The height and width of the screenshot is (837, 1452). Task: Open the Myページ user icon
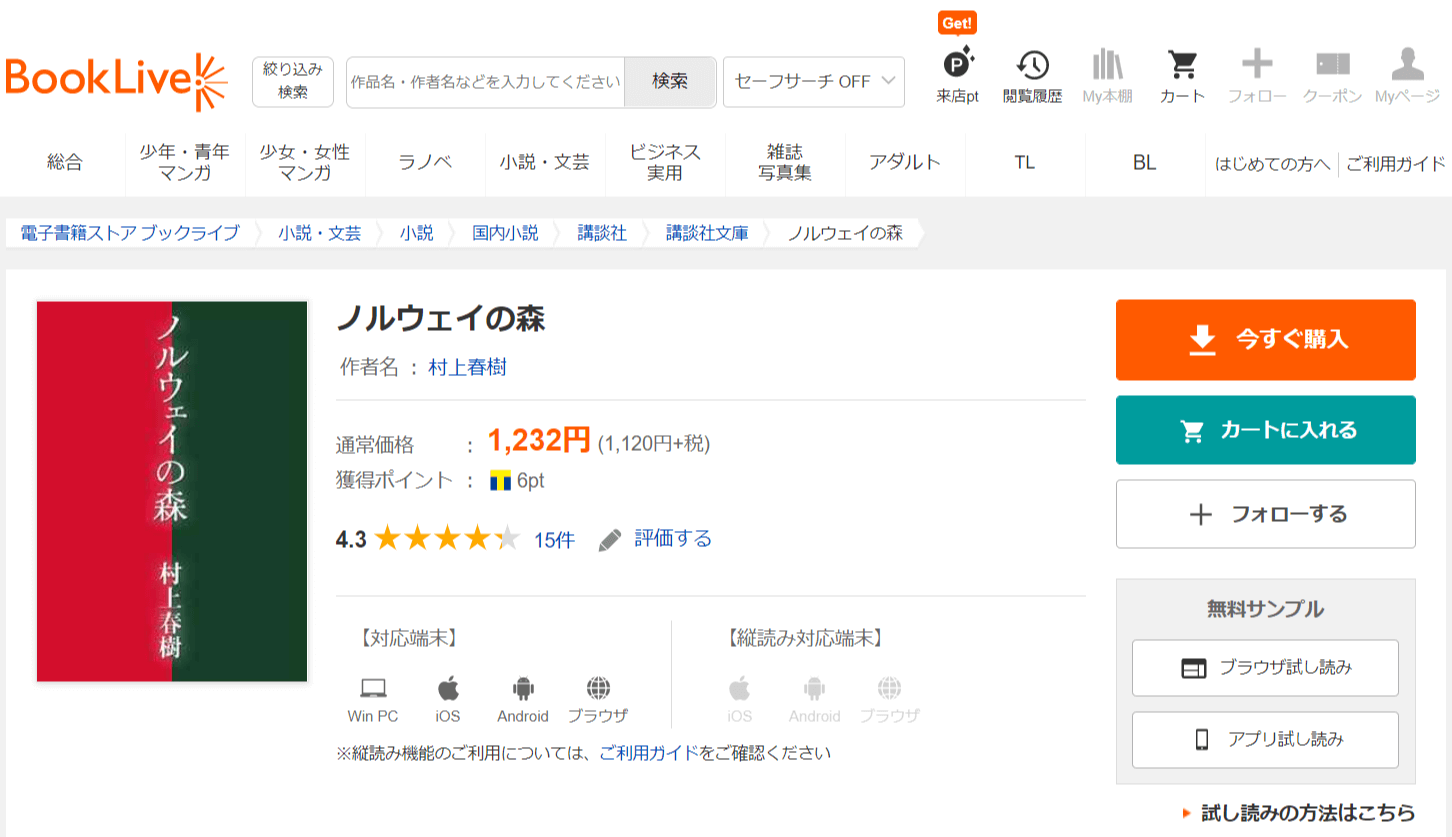coord(1407,76)
